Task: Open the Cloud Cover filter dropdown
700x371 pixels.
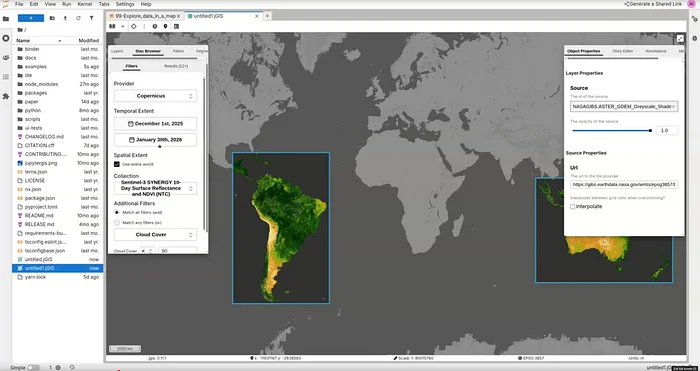Action: click(155, 234)
